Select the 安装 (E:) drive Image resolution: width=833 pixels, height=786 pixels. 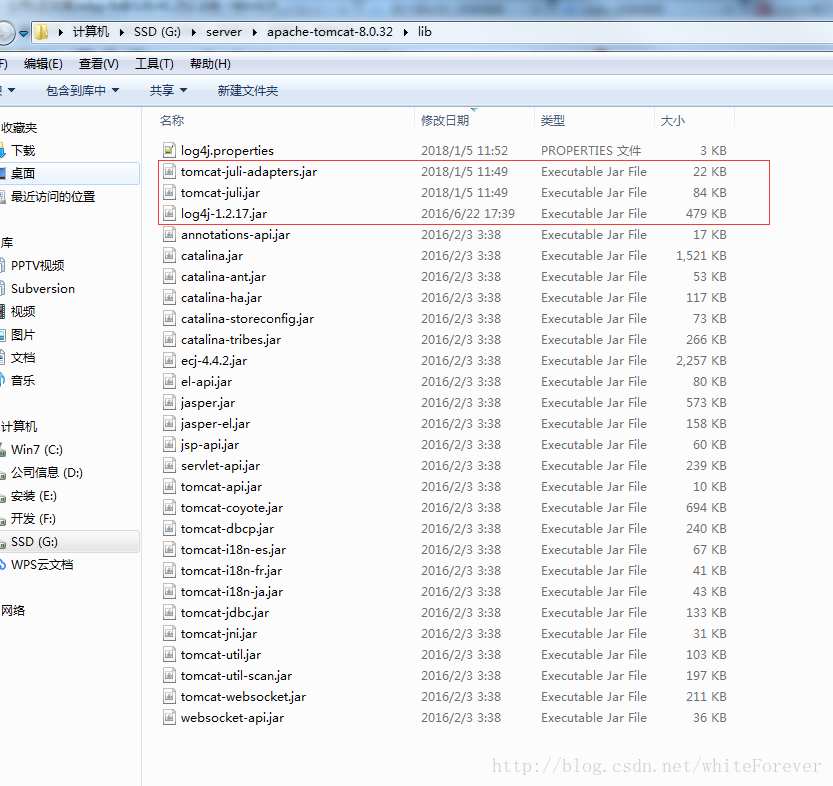[x=34, y=495]
